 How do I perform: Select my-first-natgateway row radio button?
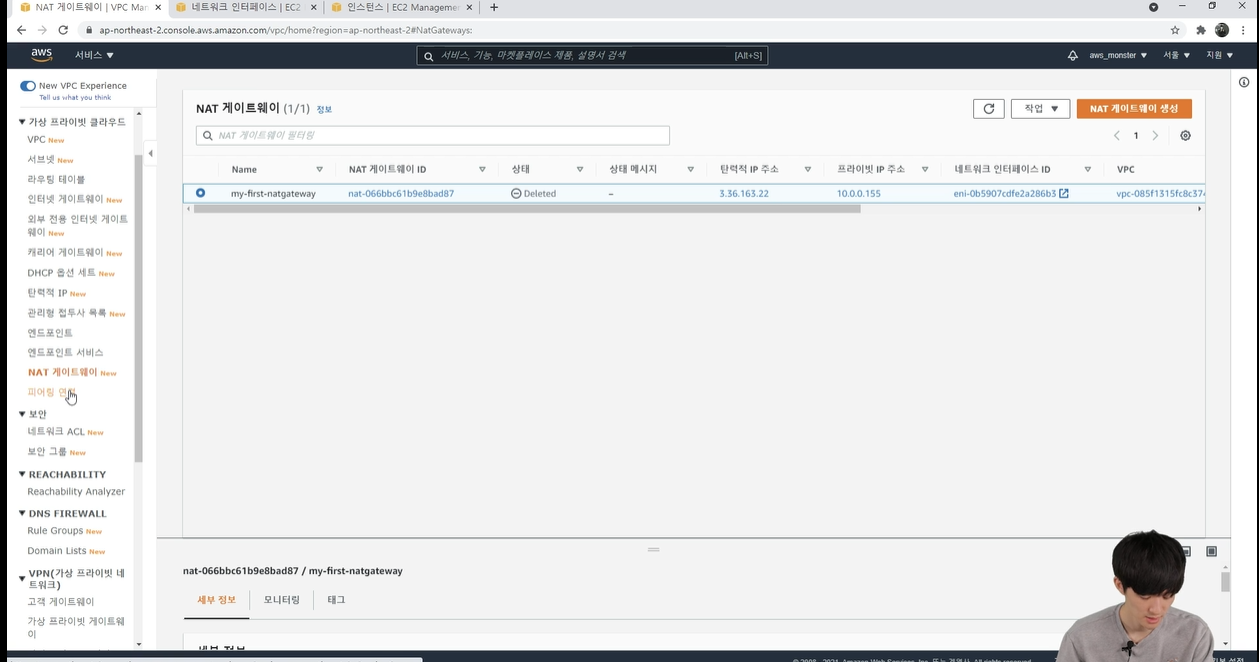(200, 193)
